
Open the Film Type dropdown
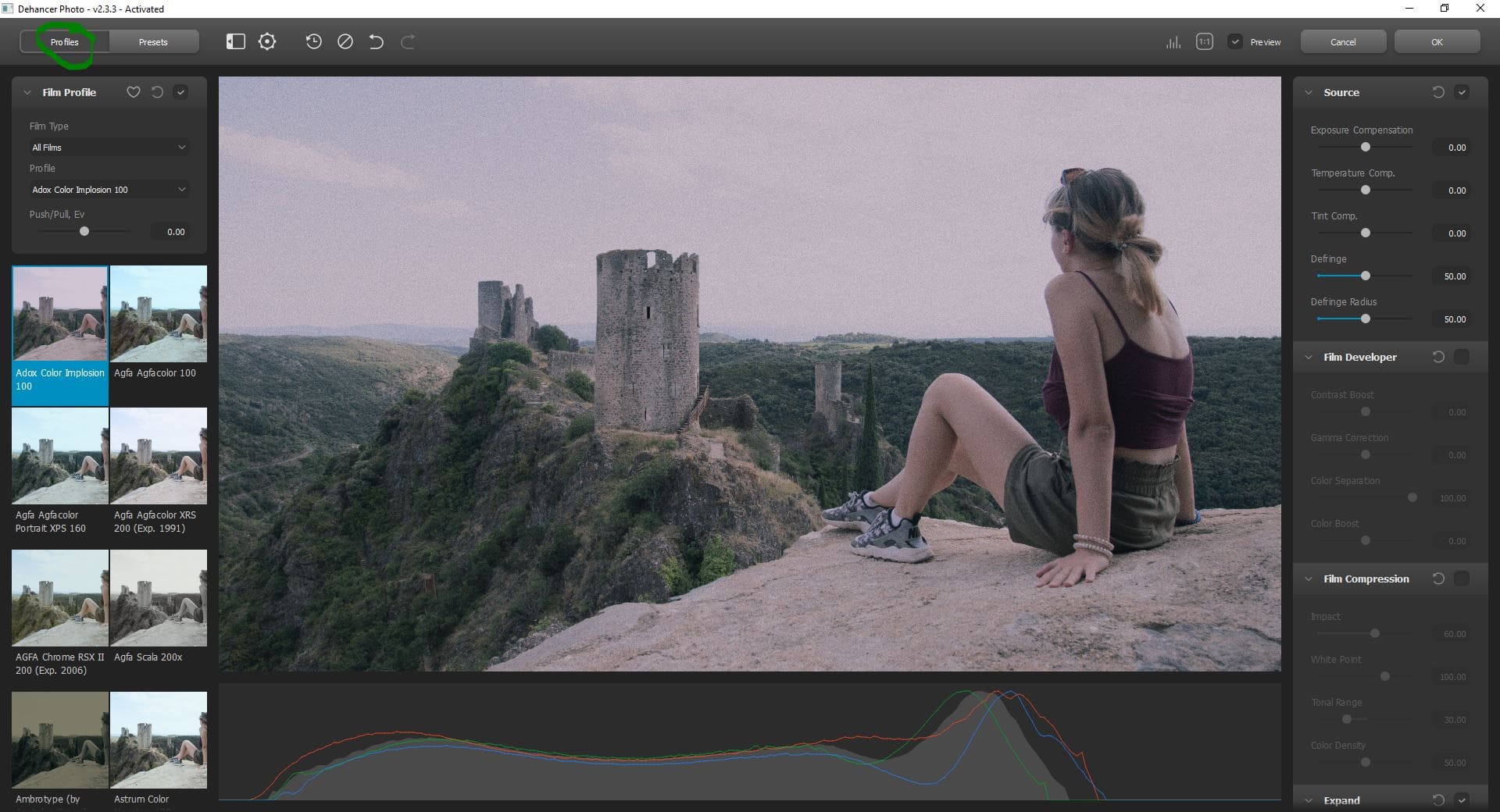[109, 148]
